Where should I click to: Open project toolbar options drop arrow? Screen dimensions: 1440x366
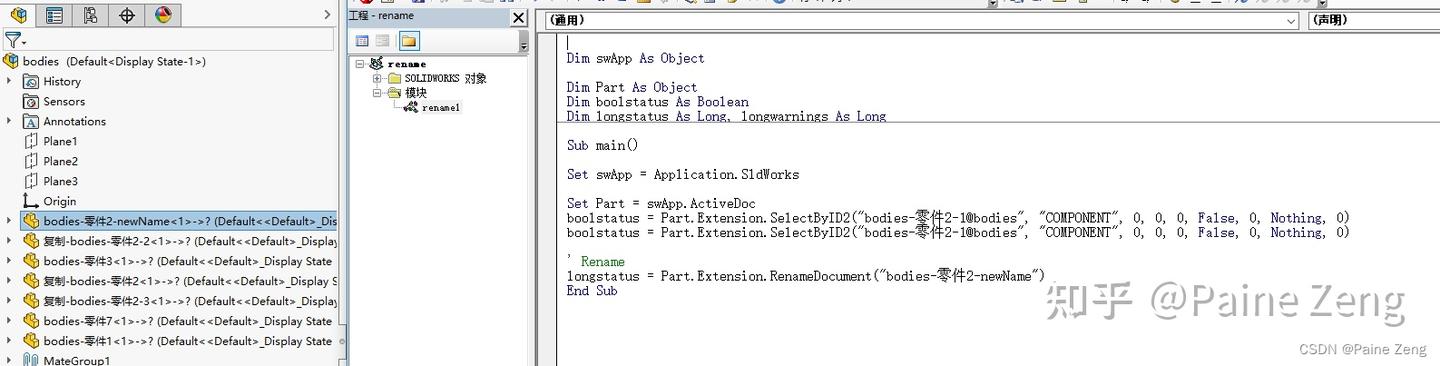coord(523,42)
